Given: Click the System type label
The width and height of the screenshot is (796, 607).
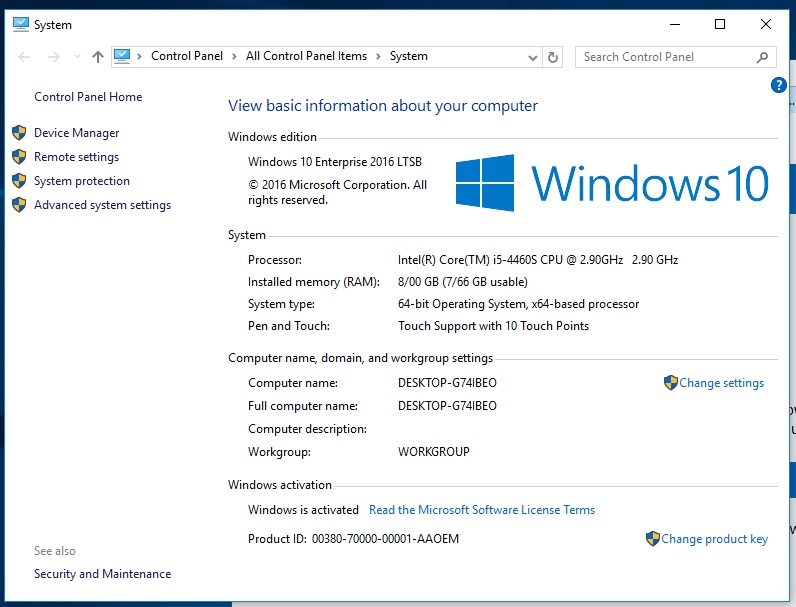Looking at the screenshot, I should tap(281, 304).
